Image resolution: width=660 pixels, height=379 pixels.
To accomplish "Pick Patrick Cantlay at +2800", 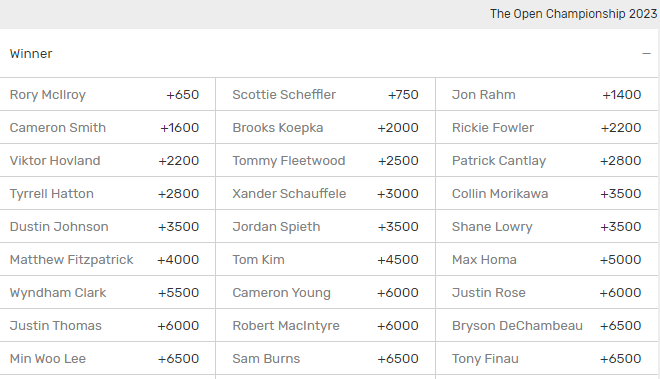I will (x=546, y=160).
